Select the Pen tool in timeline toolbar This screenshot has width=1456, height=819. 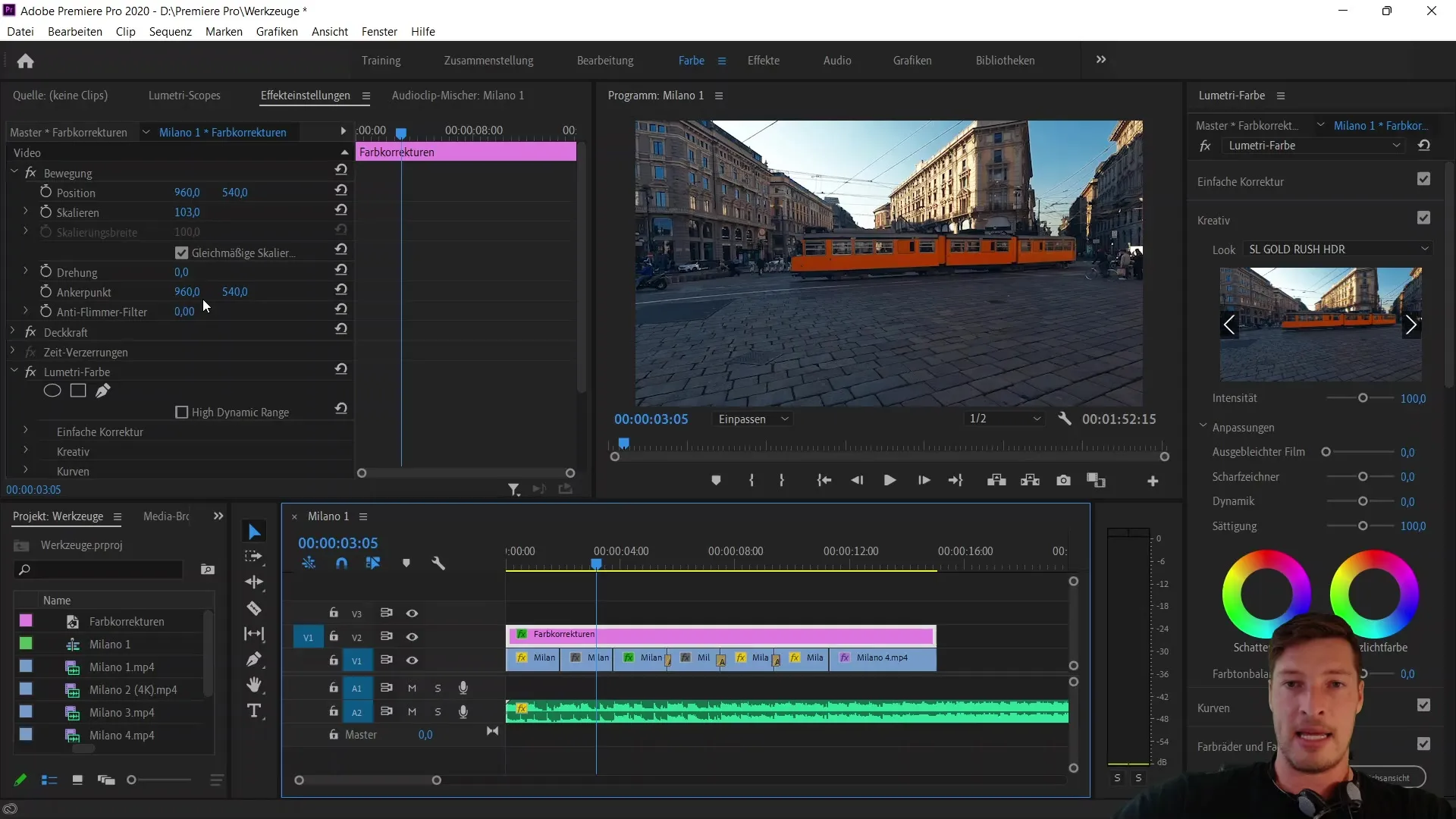254,660
